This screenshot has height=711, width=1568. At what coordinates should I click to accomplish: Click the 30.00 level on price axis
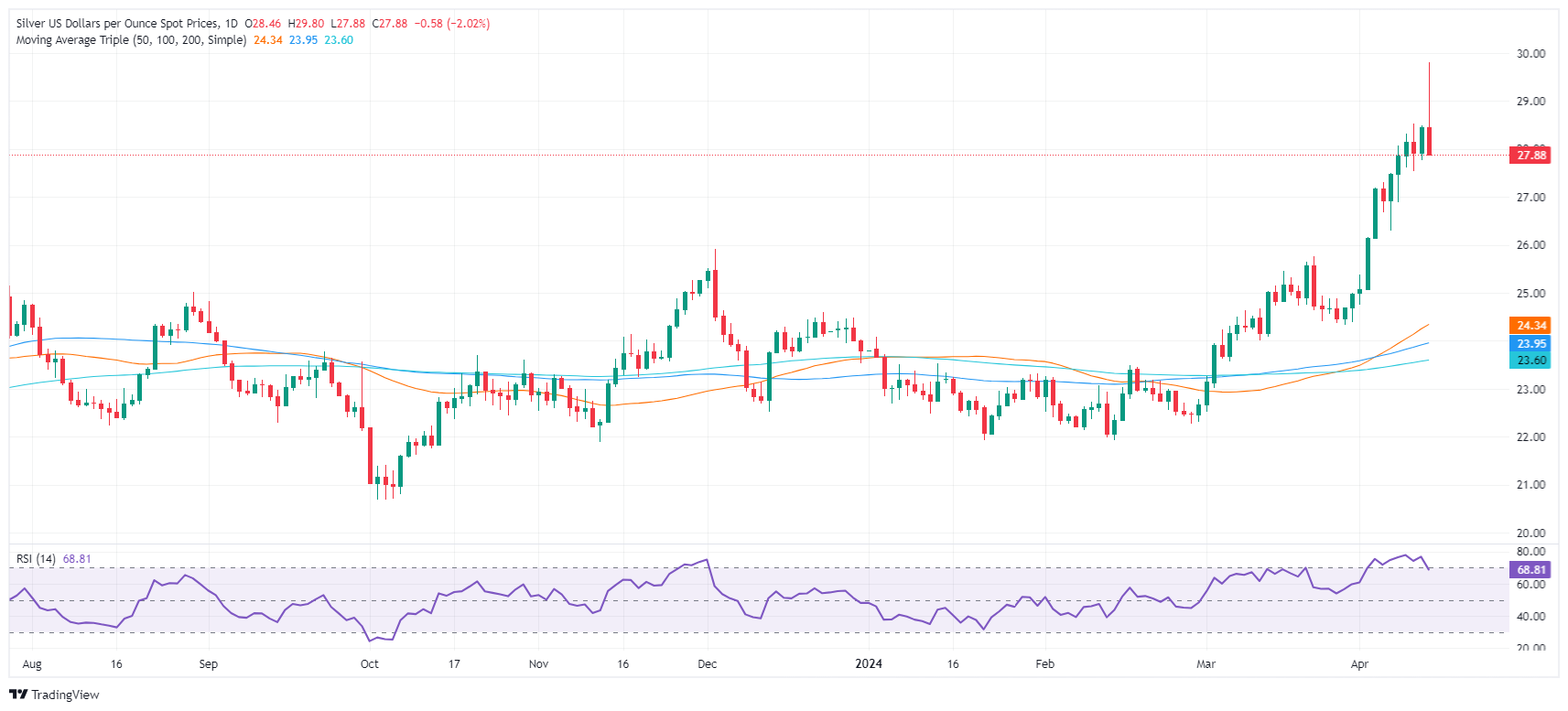click(1530, 54)
